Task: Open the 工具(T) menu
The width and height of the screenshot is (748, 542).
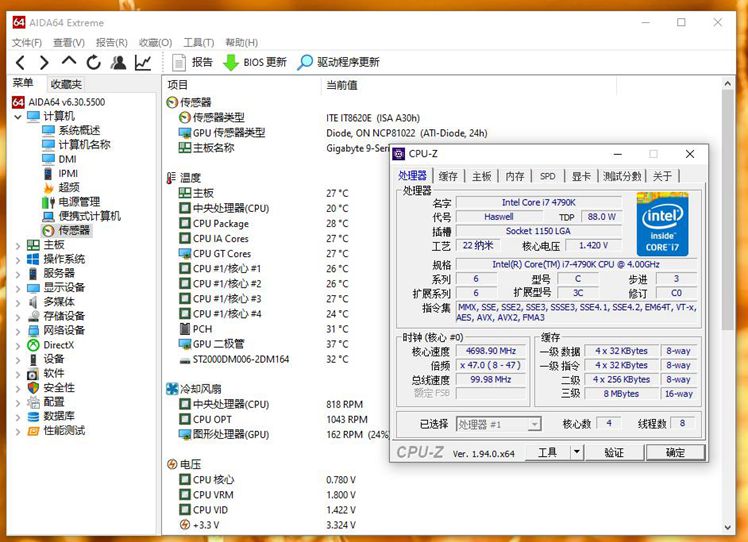Action: [199, 42]
